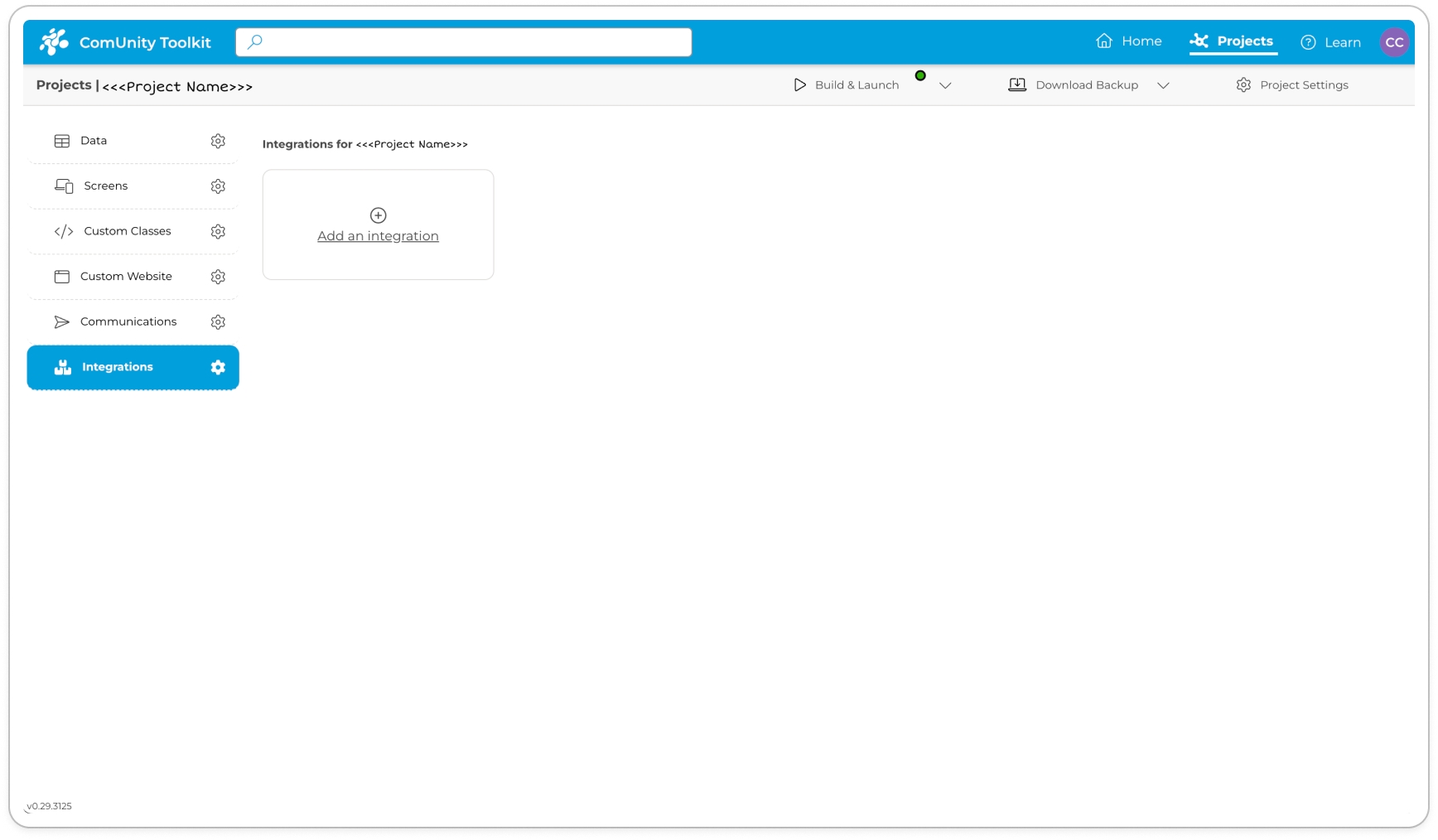
Task: Go to the Home tab
Action: [1129, 41]
